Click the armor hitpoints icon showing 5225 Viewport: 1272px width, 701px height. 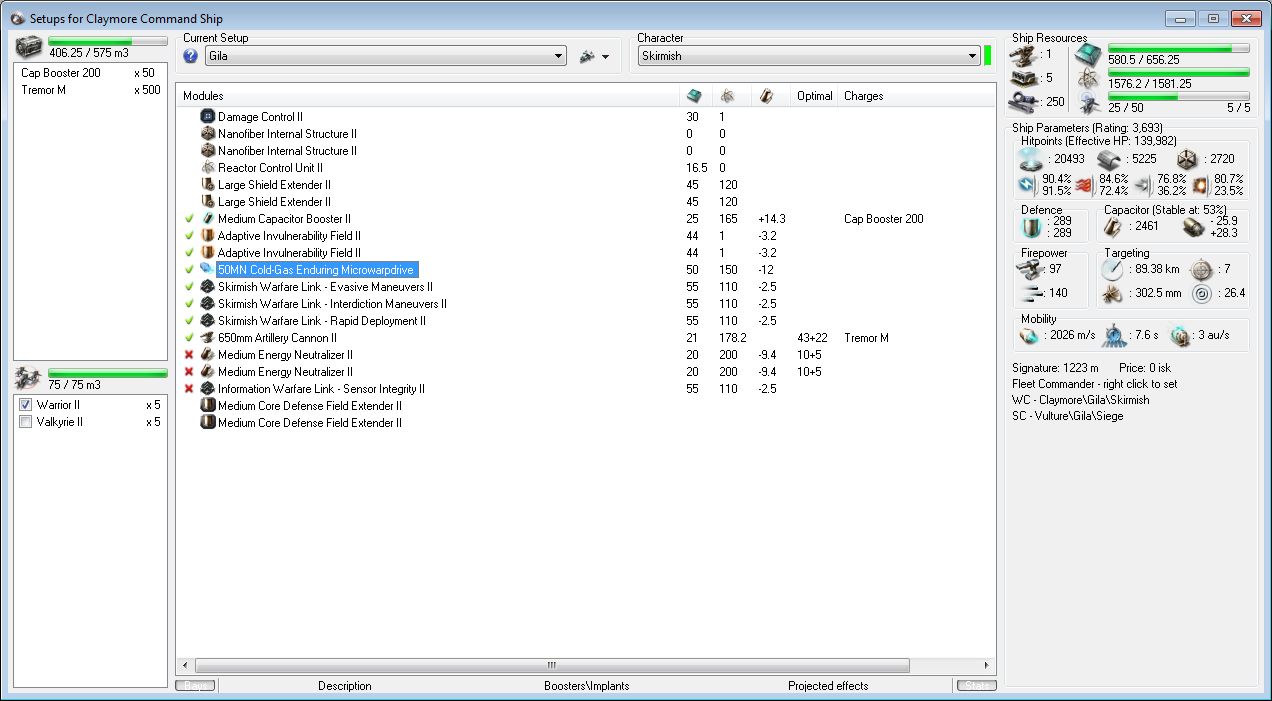1108,158
